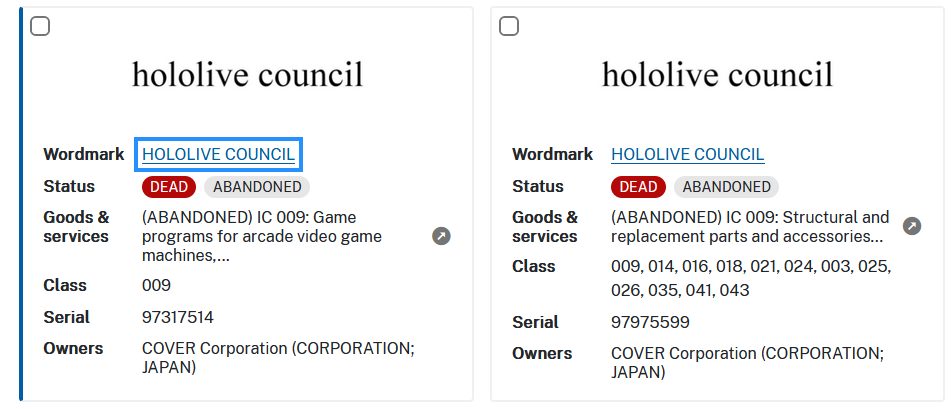Image resolution: width=951 pixels, height=409 pixels.
Task: Click the structural replacement parts description text
Action: click(x=749, y=227)
